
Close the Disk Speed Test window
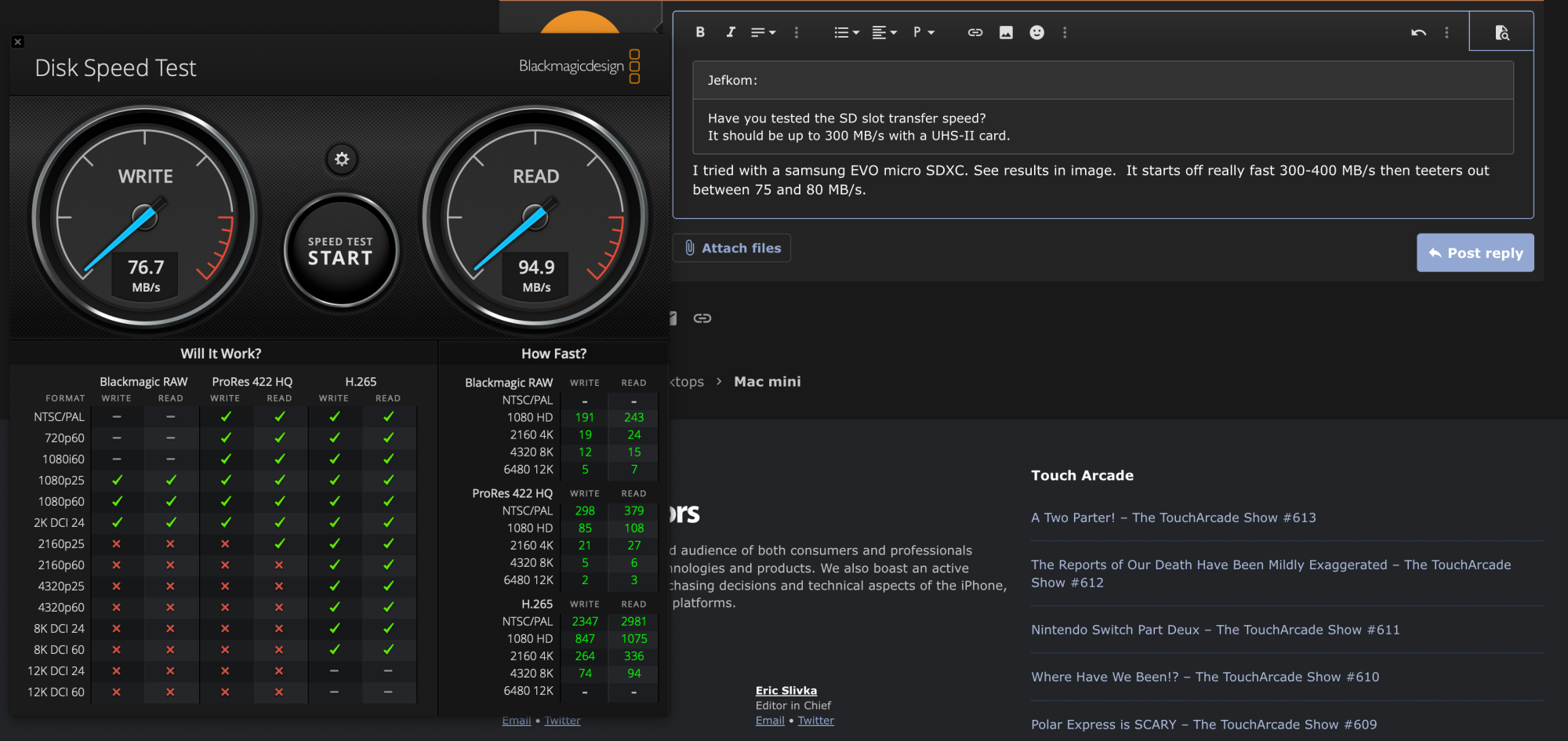pos(18,42)
